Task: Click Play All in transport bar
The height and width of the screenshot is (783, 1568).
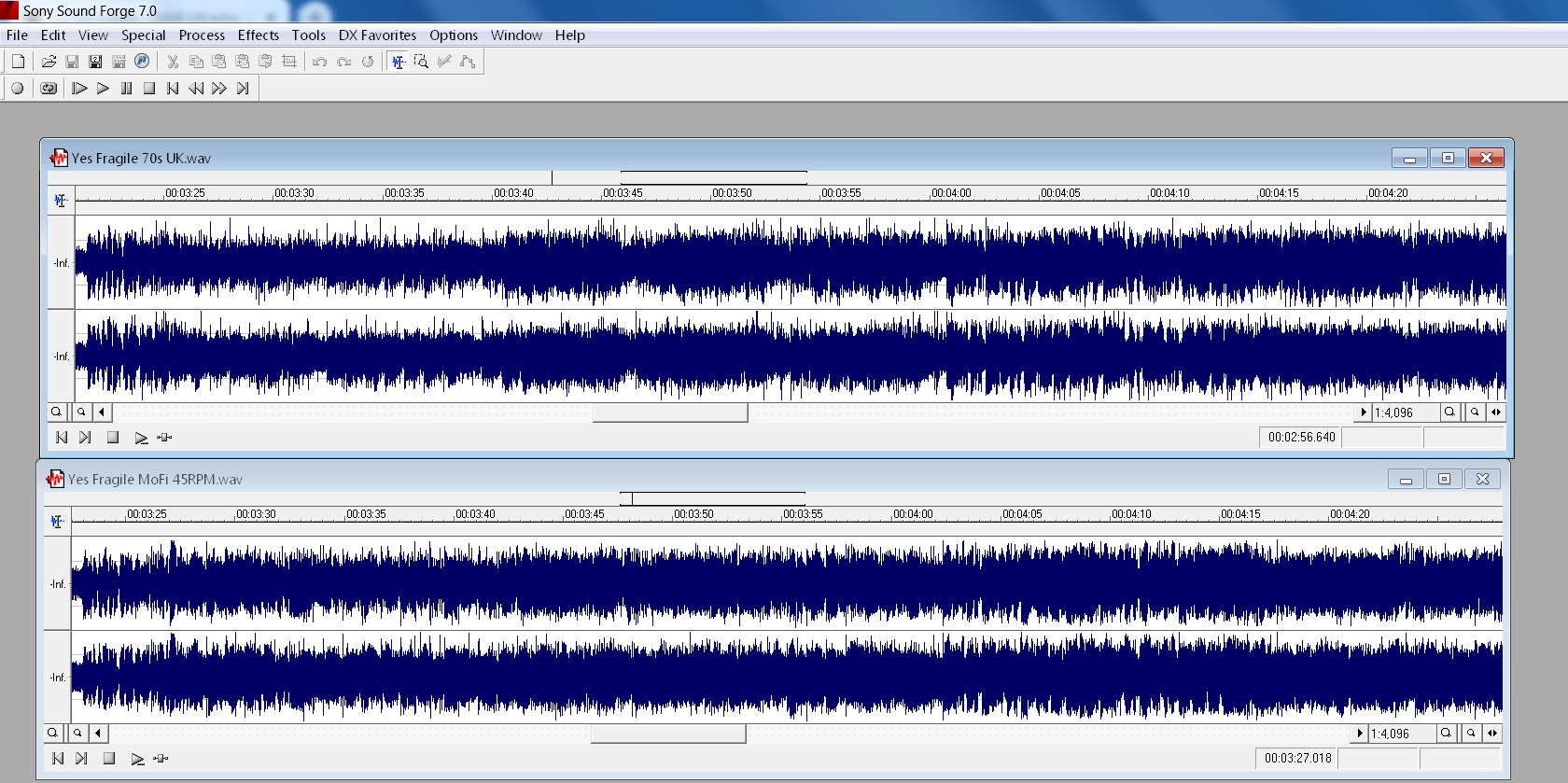Action: [79, 89]
